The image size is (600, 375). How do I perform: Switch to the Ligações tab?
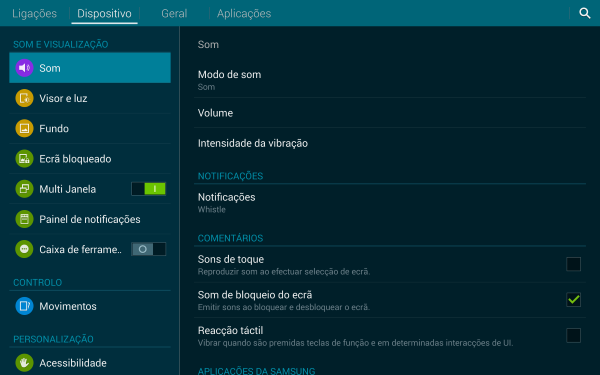click(x=34, y=13)
